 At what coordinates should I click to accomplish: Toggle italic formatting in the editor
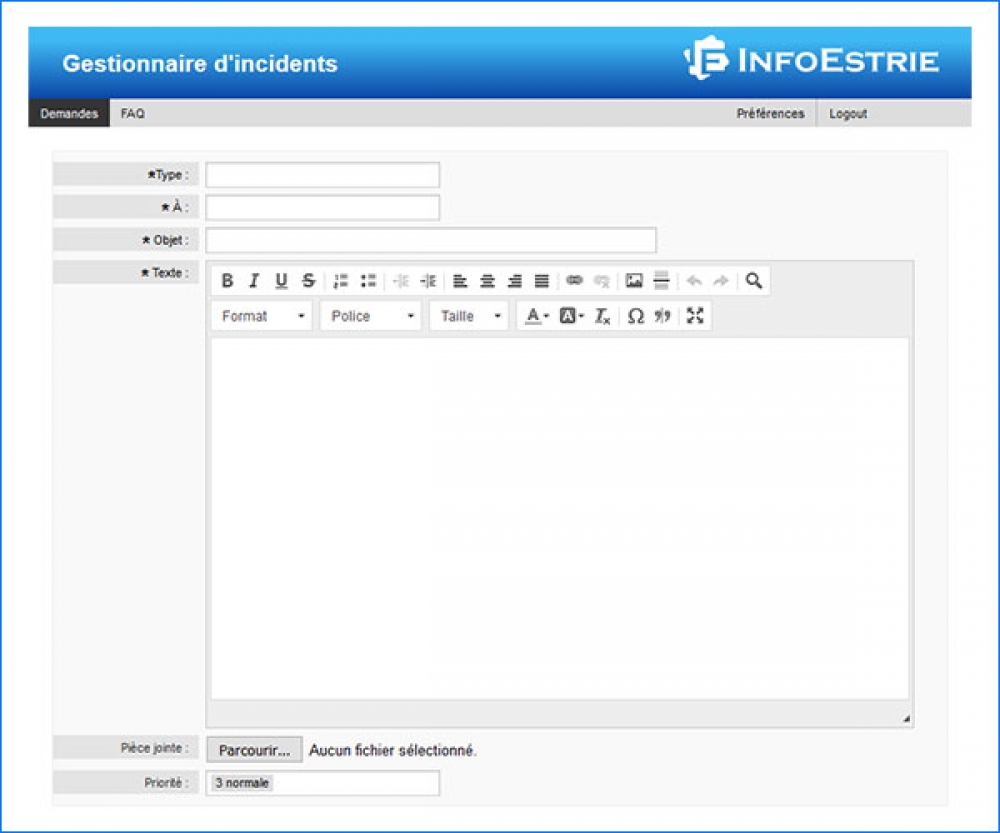coord(254,281)
